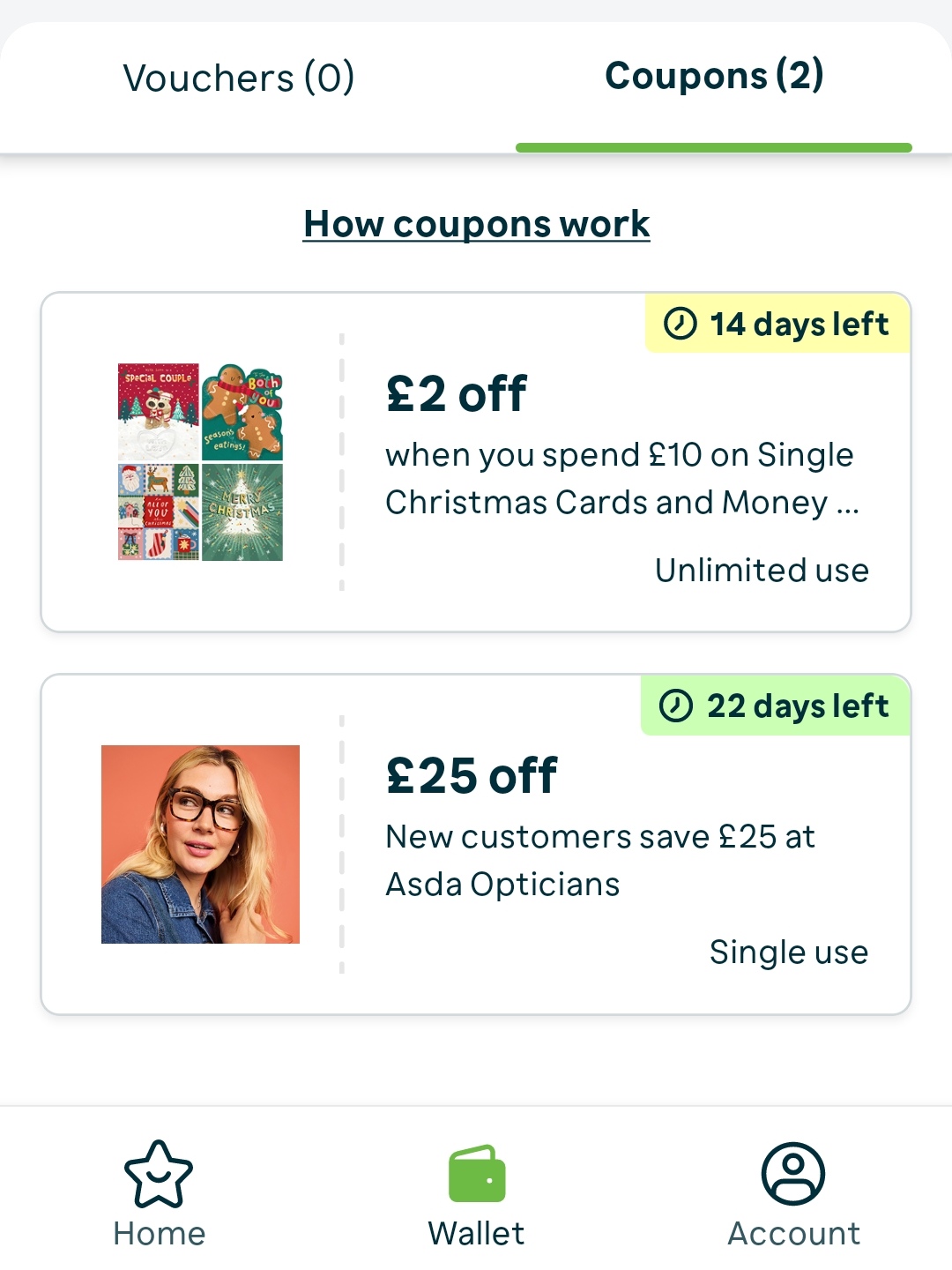Click the green 22 days left badge
The width and height of the screenshot is (952, 1270).
(776, 706)
